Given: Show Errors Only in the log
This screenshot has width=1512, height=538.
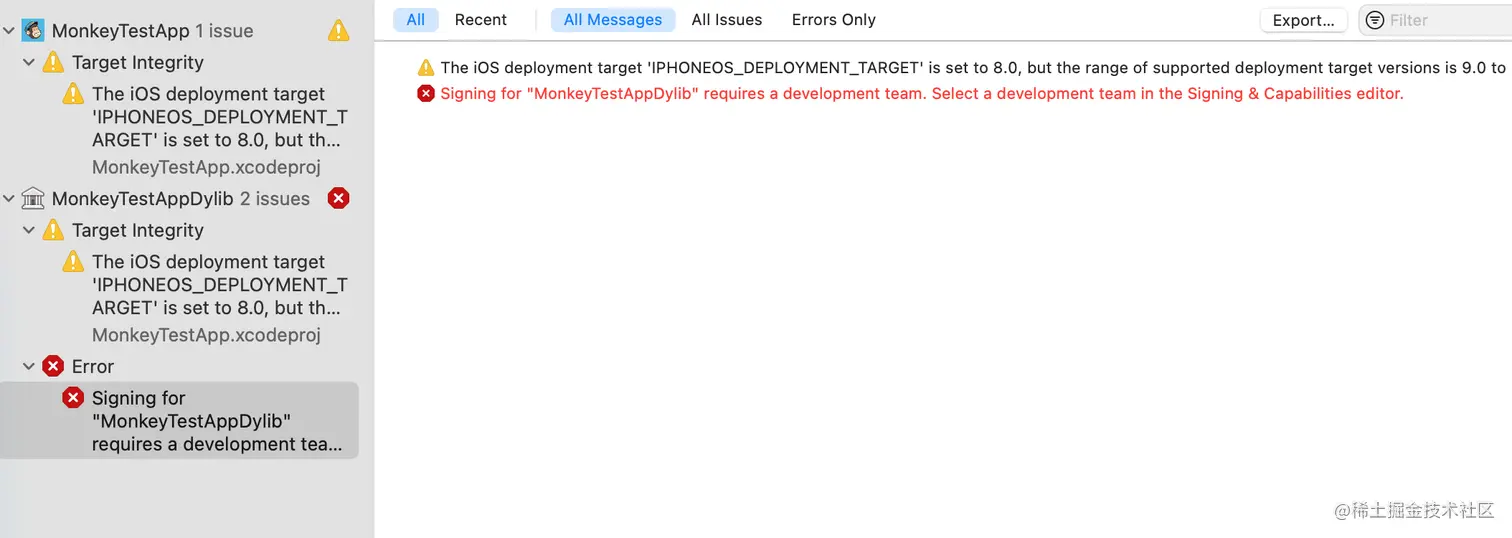Looking at the screenshot, I should pos(834,20).
